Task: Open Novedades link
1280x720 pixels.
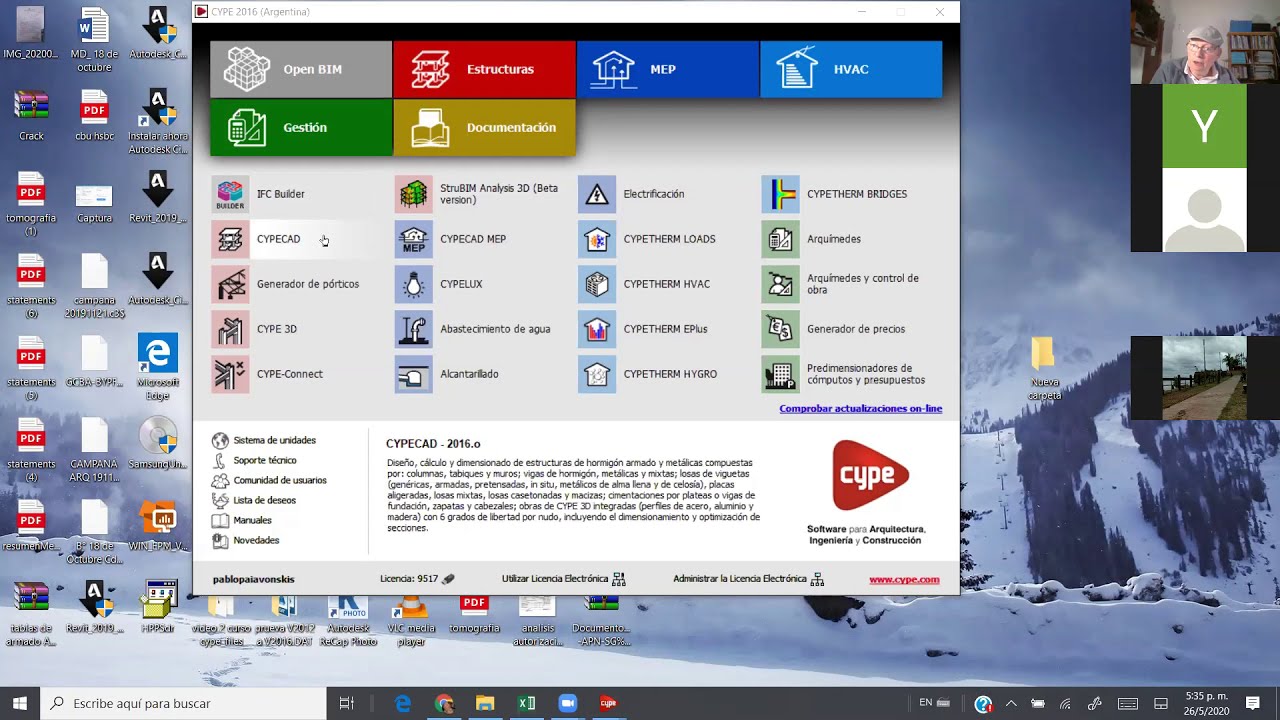Action: [246, 540]
